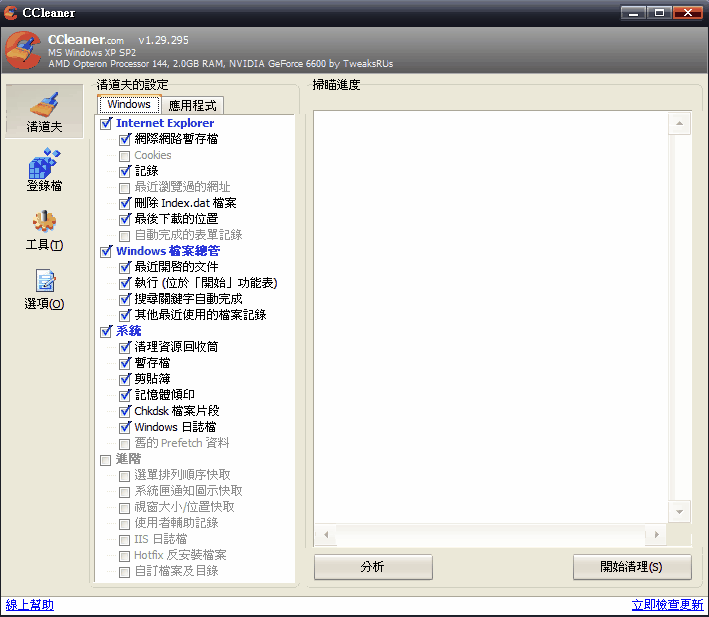Enable Hotfix 反安裝檔案 checkbox
Viewport: 709px width, 617px height.
[x=124, y=556]
